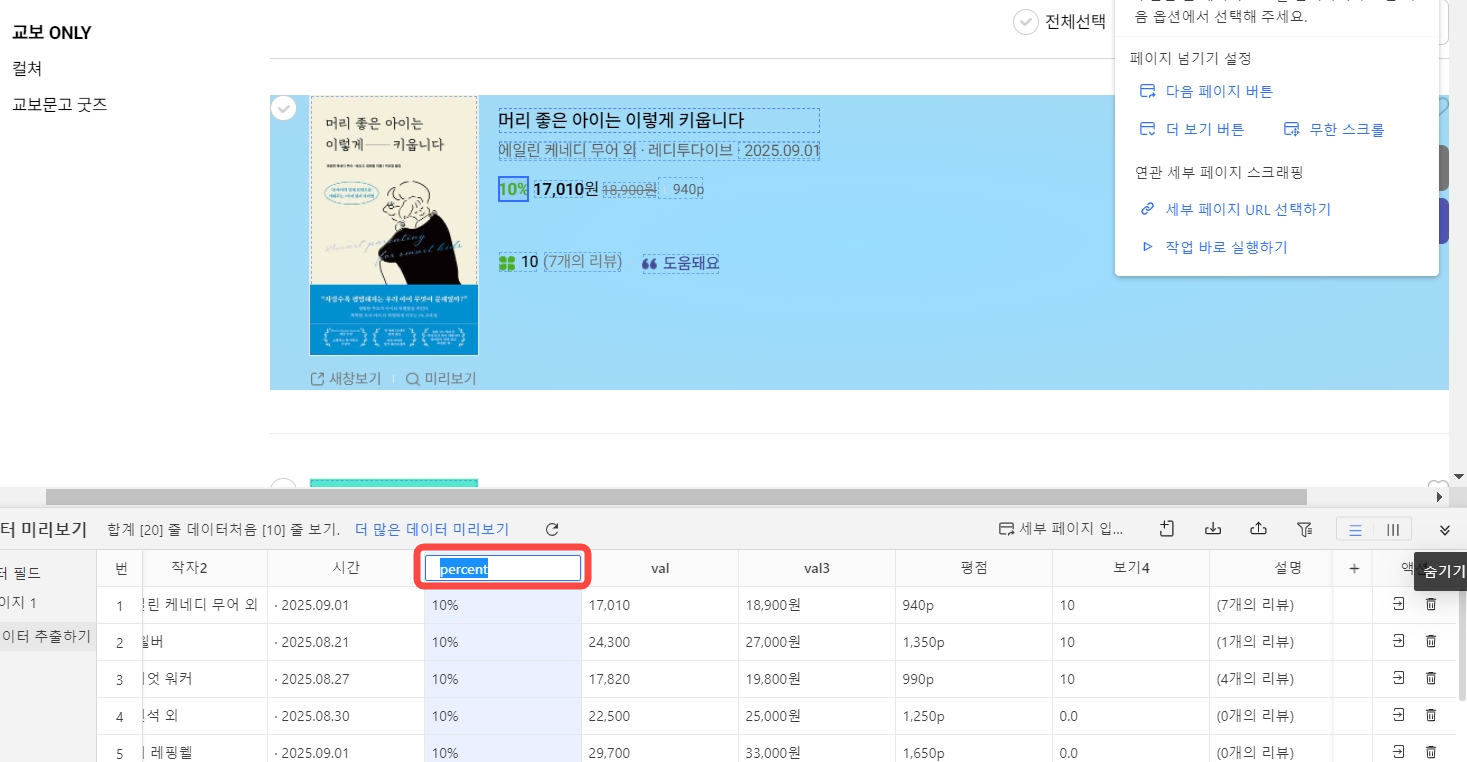Click the add-page icon in preview toolbar
The height and width of the screenshot is (762, 1467).
(1167, 529)
